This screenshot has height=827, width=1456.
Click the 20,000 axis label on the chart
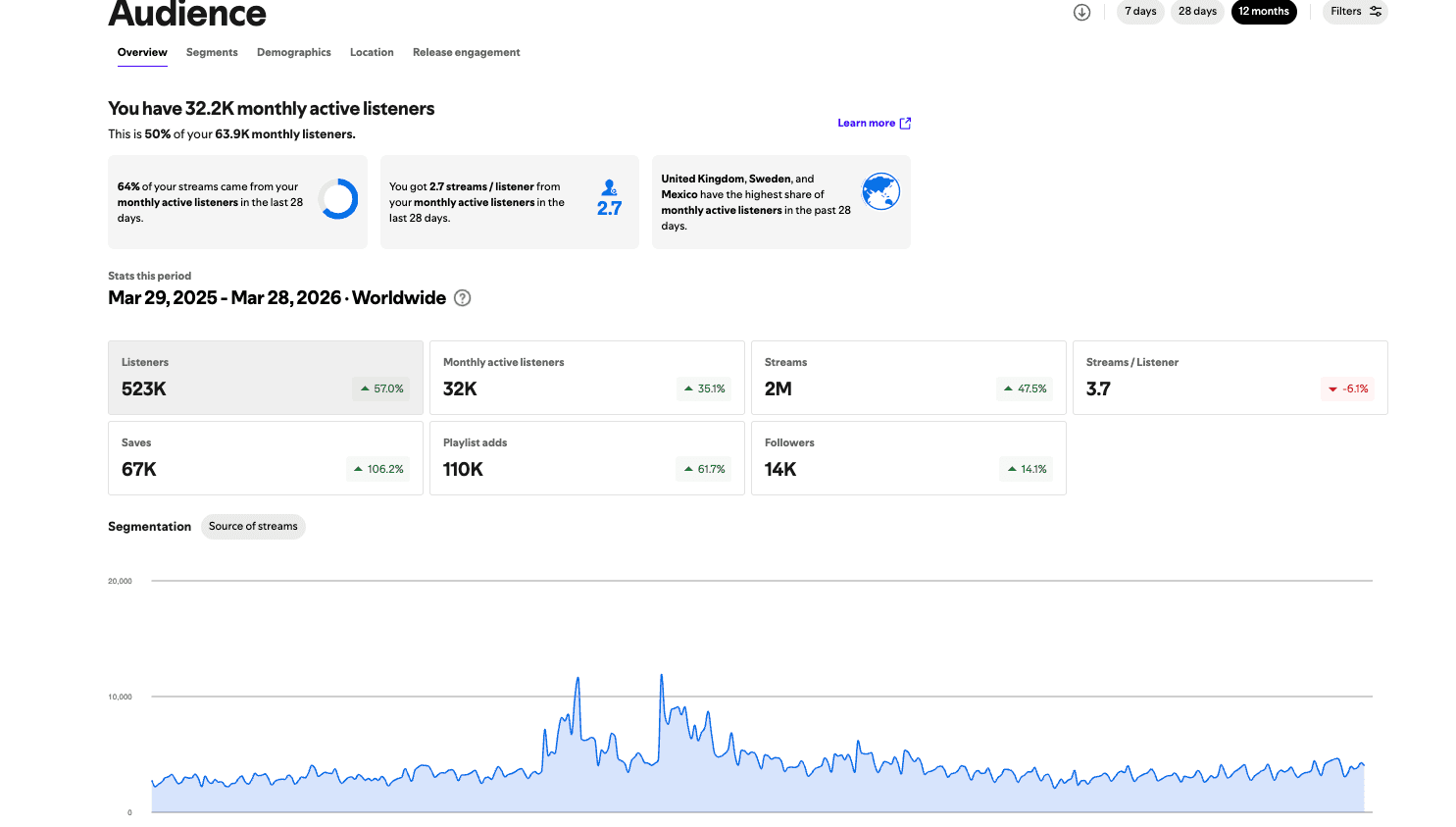[x=120, y=582]
